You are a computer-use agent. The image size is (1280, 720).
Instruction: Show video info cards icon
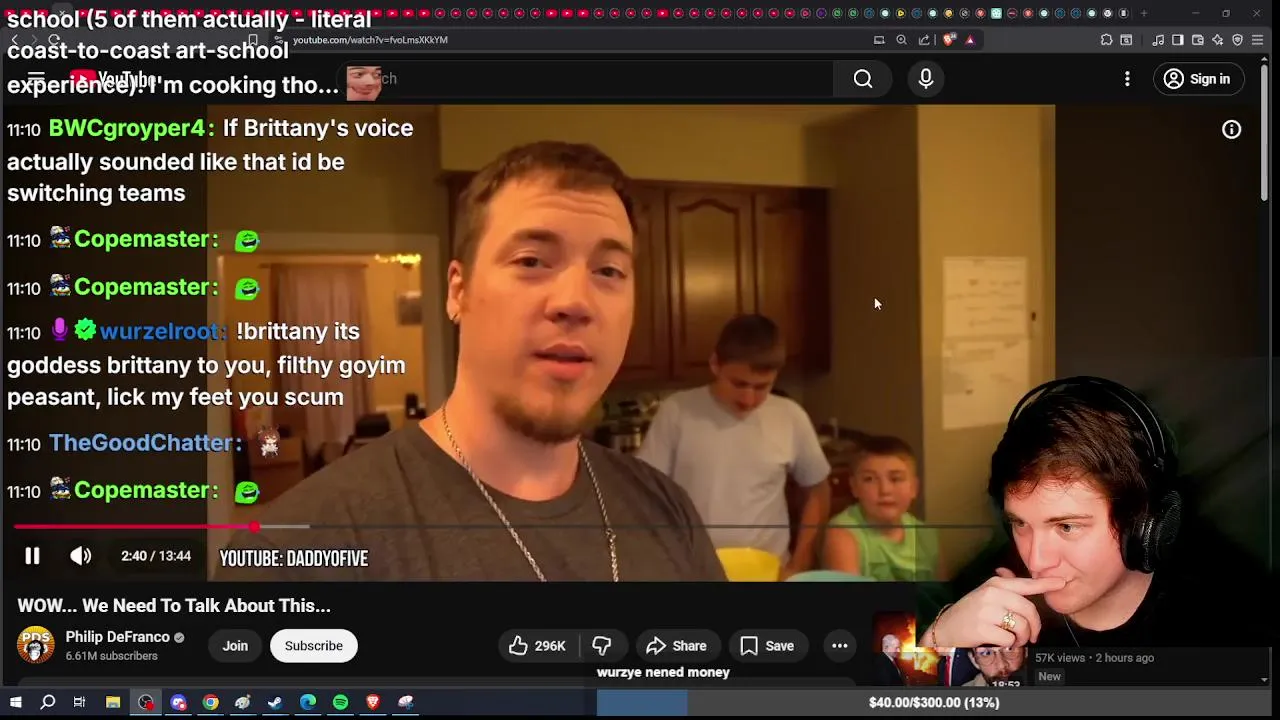click(1231, 129)
